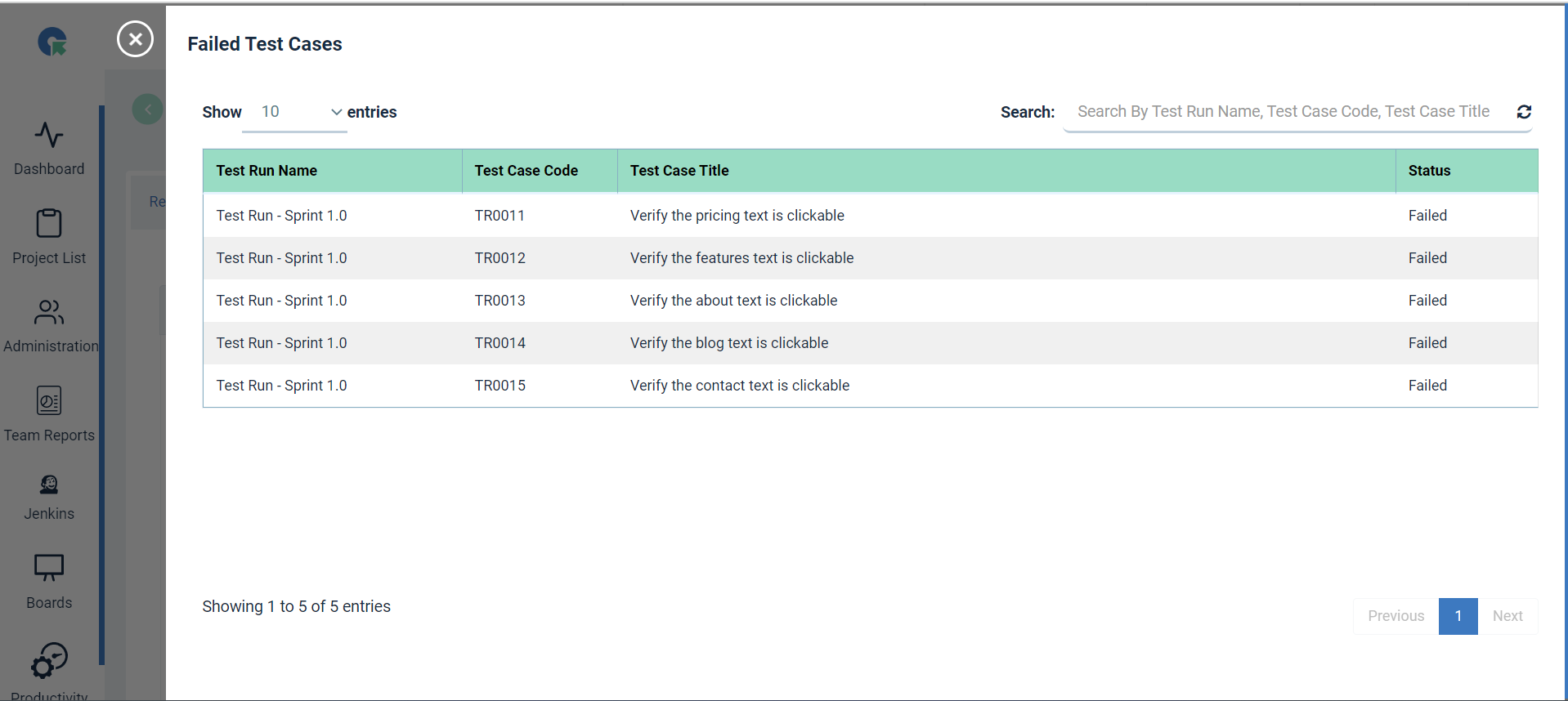Click 'Verify the contact text is clickable'

(740, 386)
